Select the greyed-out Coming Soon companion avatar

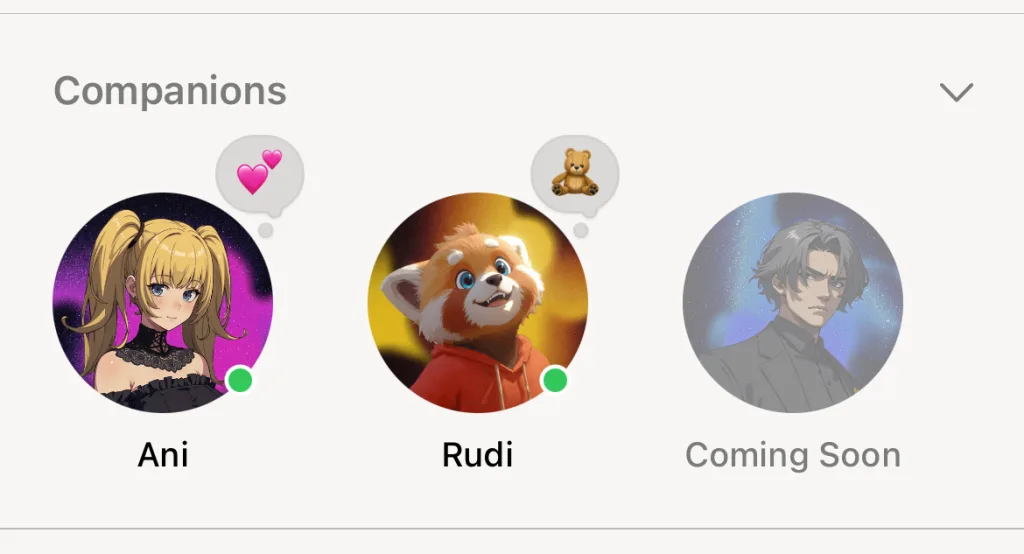pyautogui.click(x=793, y=302)
